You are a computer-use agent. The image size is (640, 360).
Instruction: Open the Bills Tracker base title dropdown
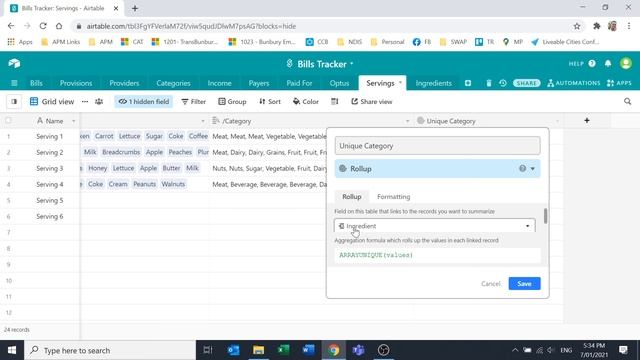click(x=351, y=64)
